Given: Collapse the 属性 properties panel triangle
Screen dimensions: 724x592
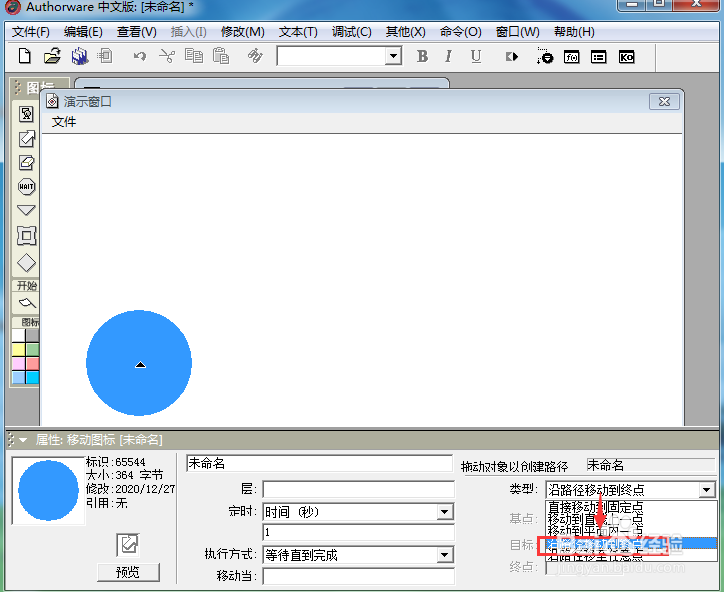Looking at the screenshot, I should [x=22, y=440].
